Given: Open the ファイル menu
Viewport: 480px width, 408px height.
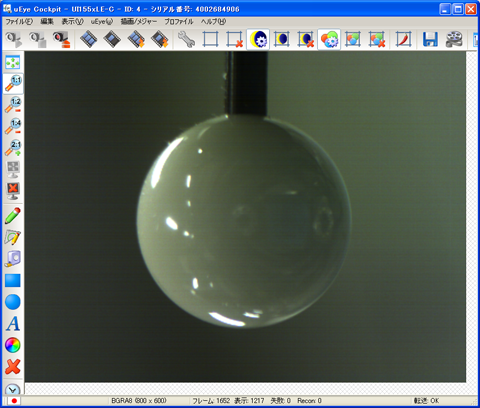Looking at the screenshot, I should coord(19,22).
